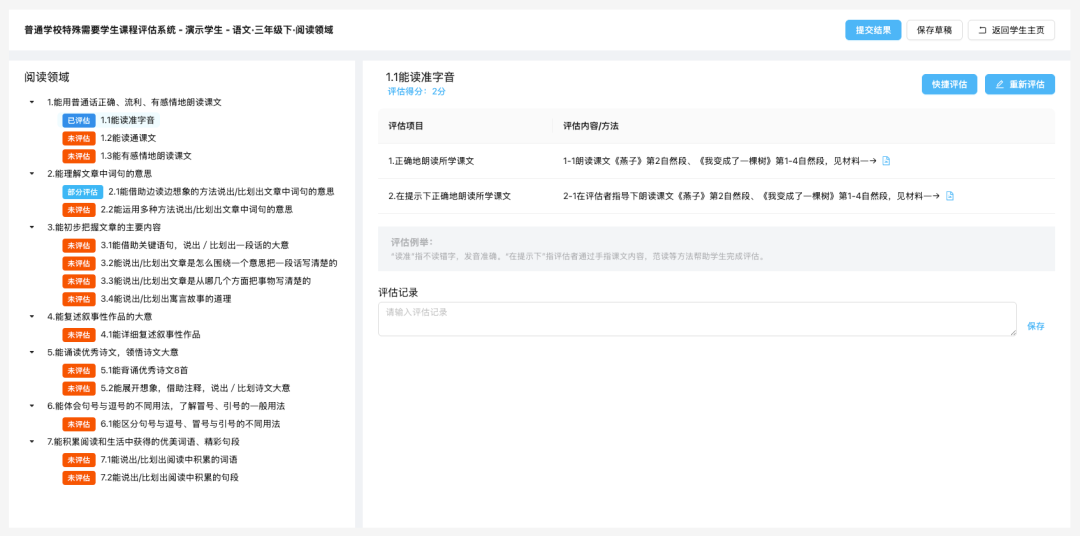Collapse tree node 6.能体会句号与逗号的不同用法

32,406
